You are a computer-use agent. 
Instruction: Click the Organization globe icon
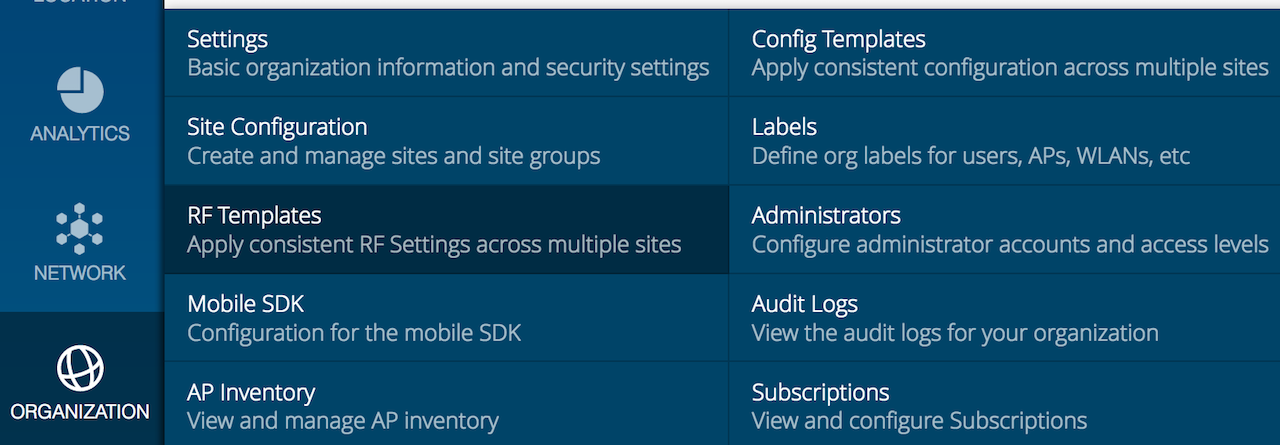[x=80, y=367]
